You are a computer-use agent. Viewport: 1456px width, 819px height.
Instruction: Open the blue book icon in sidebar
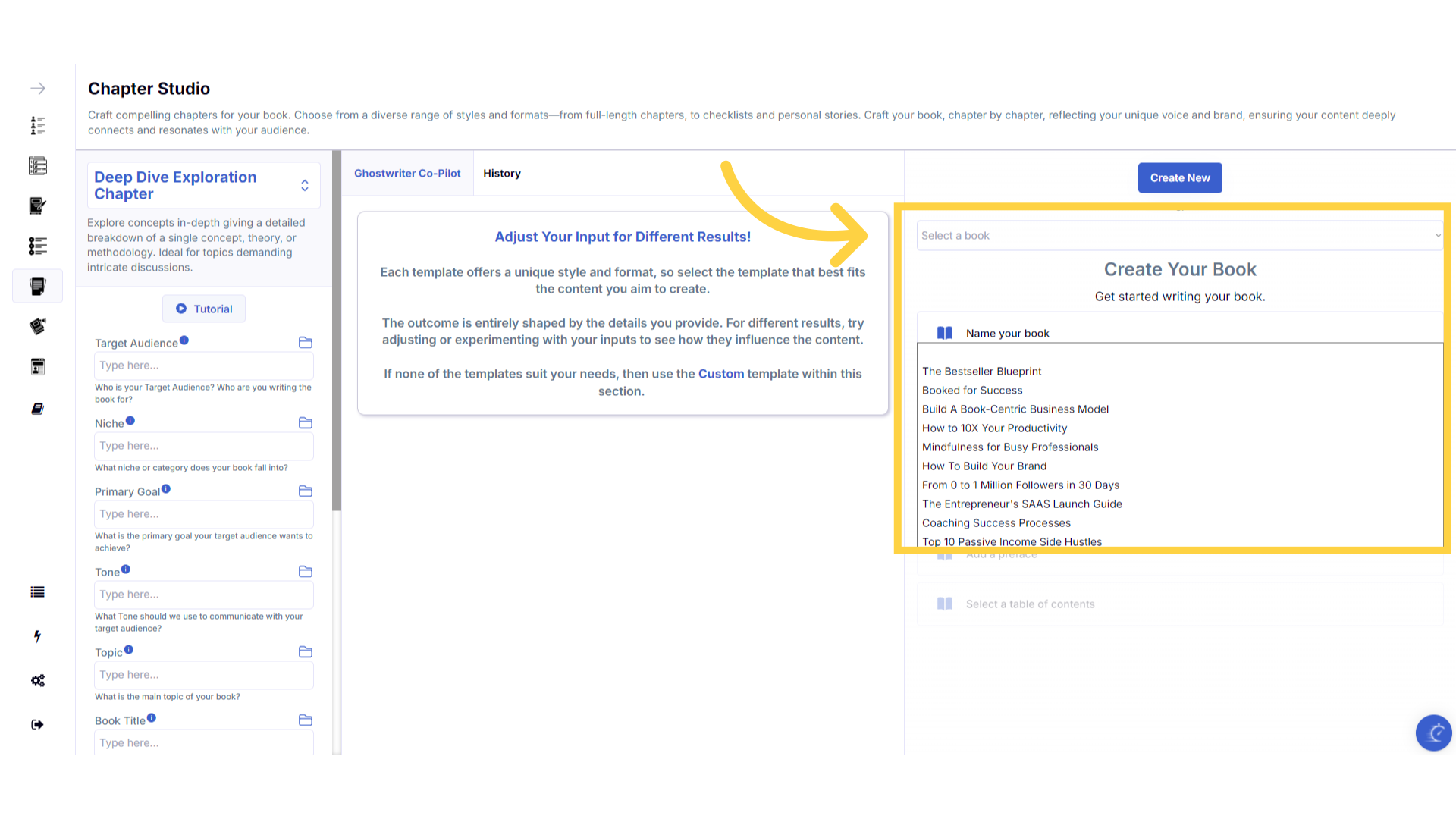point(38,409)
